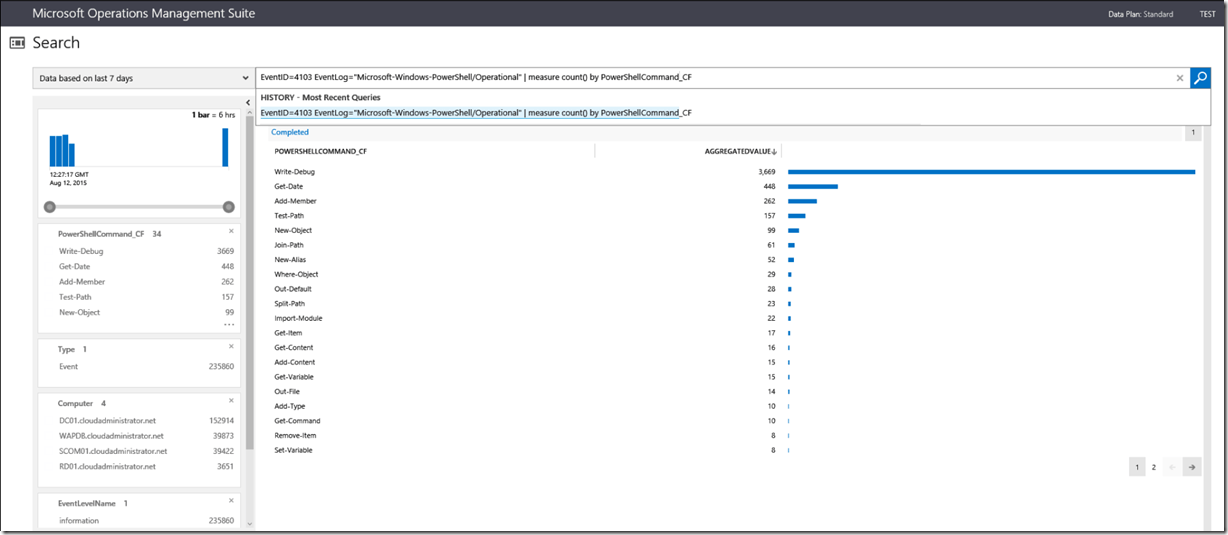Close the PowerShellCommand_CF filter panel
1228x535 pixels.
point(231,231)
